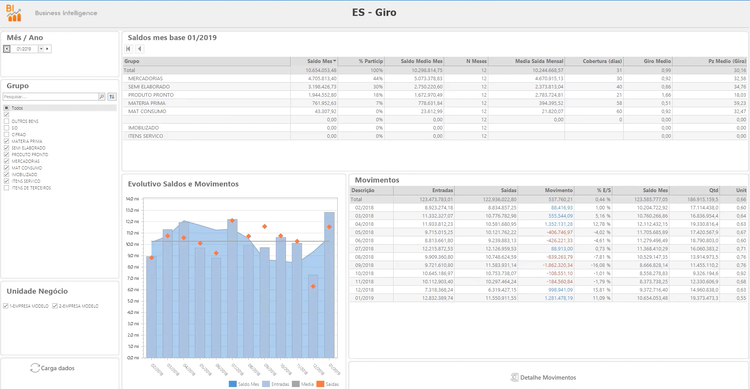Check the OUTROS BENS group checkbox
The image size is (750, 389).
point(7,122)
